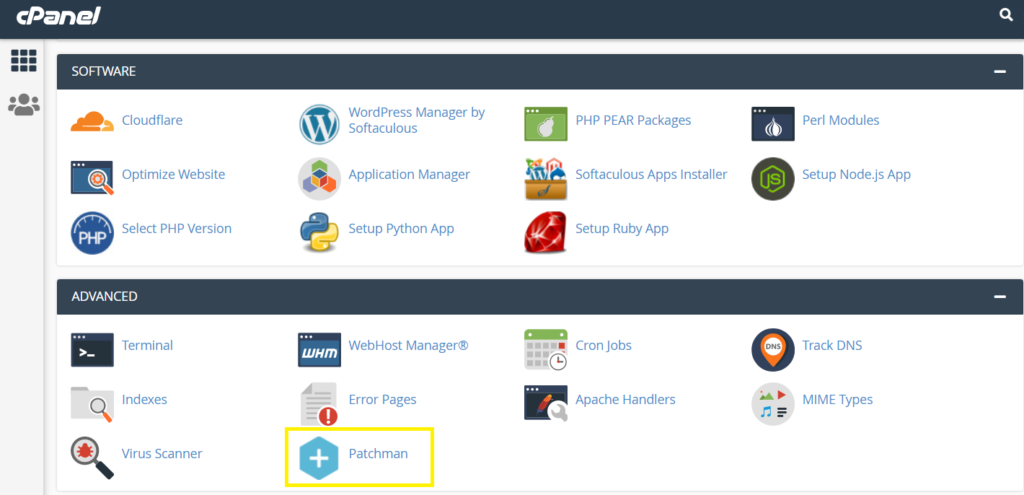1024x495 pixels.
Task: Click the Setup Node.js App icon
Action: [x=772, y=176]
